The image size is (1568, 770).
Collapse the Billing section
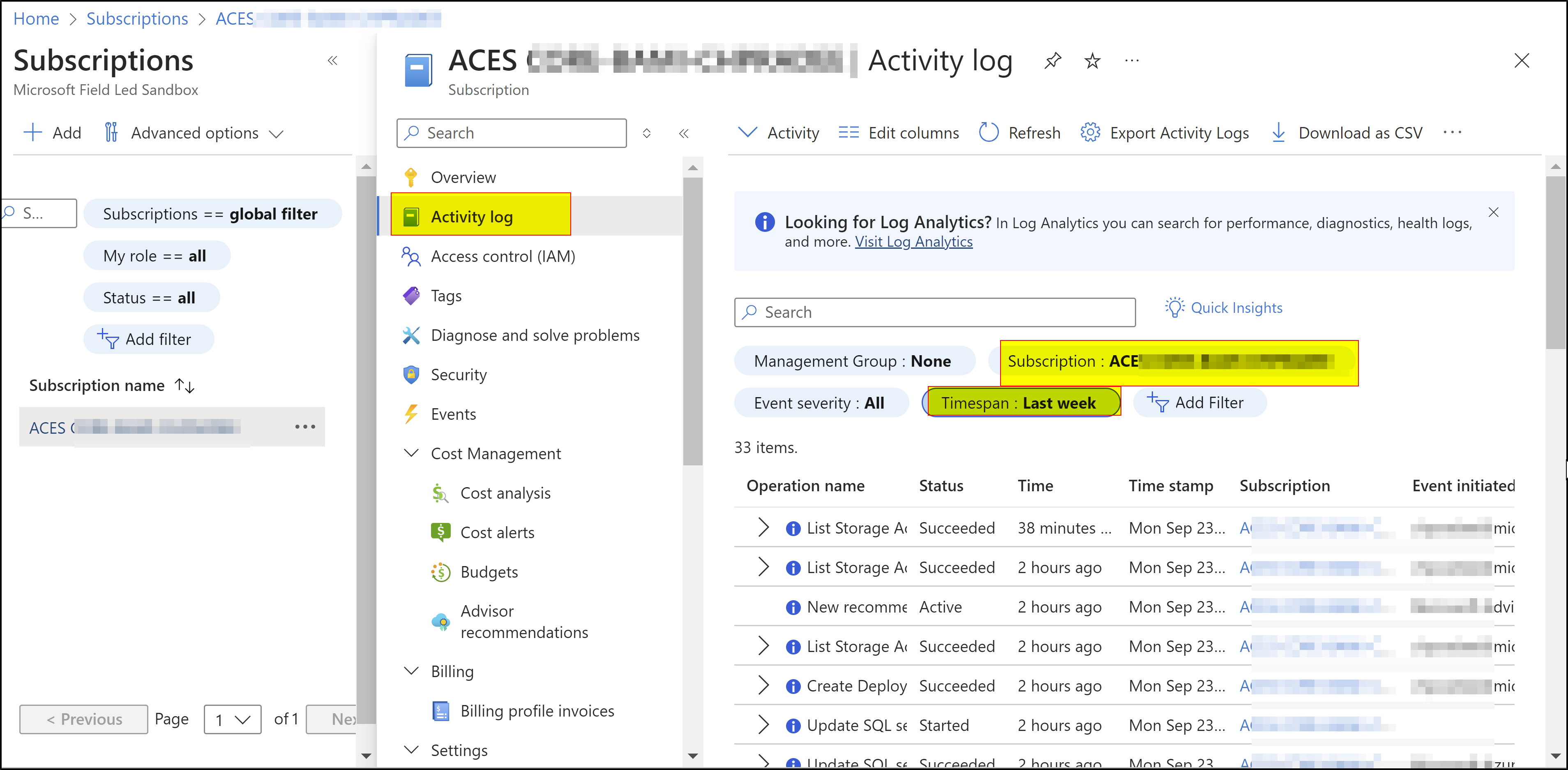[x=411, y=671]
